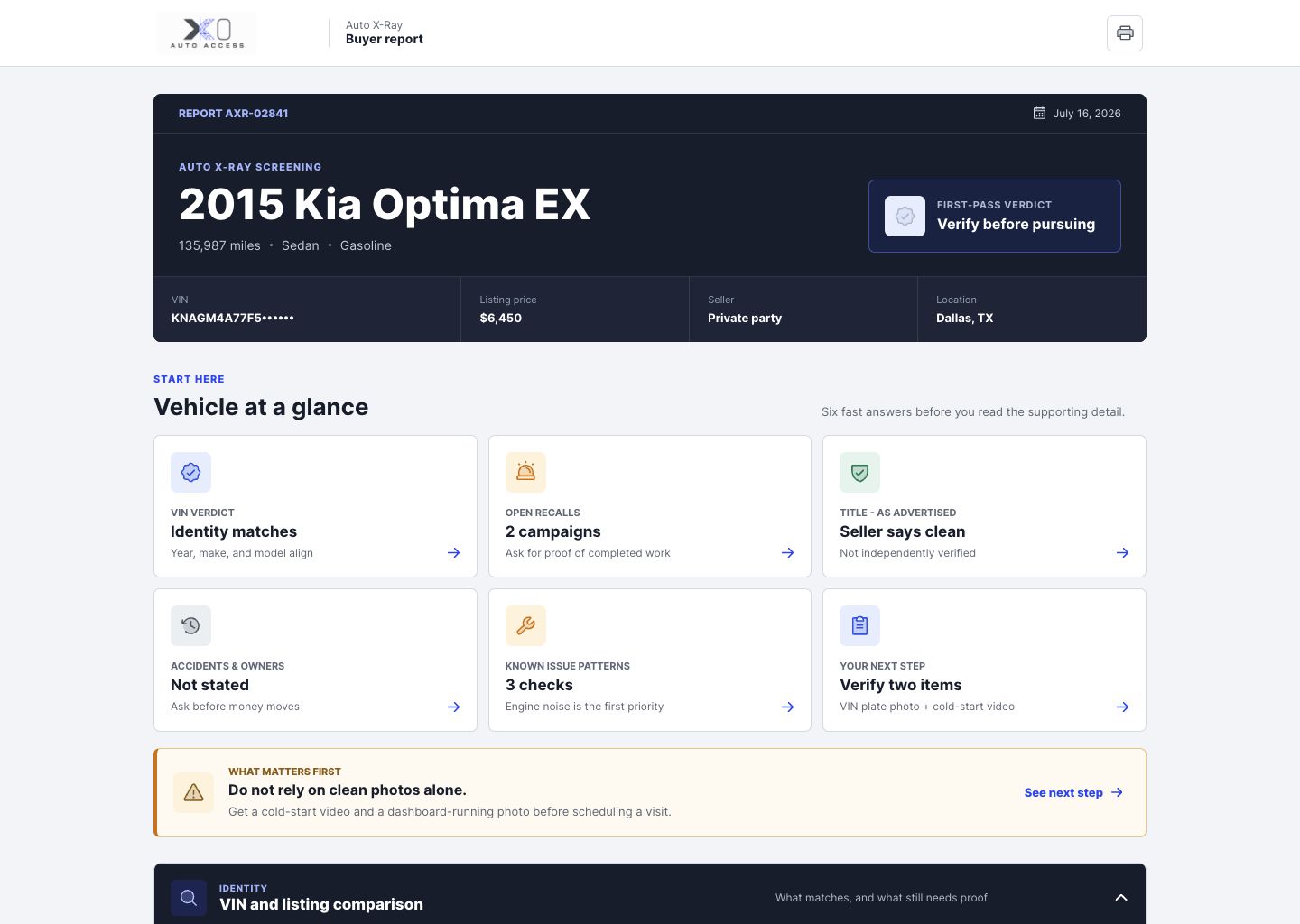Select the VIN Verdict badge icon

(x=190, y=472)
